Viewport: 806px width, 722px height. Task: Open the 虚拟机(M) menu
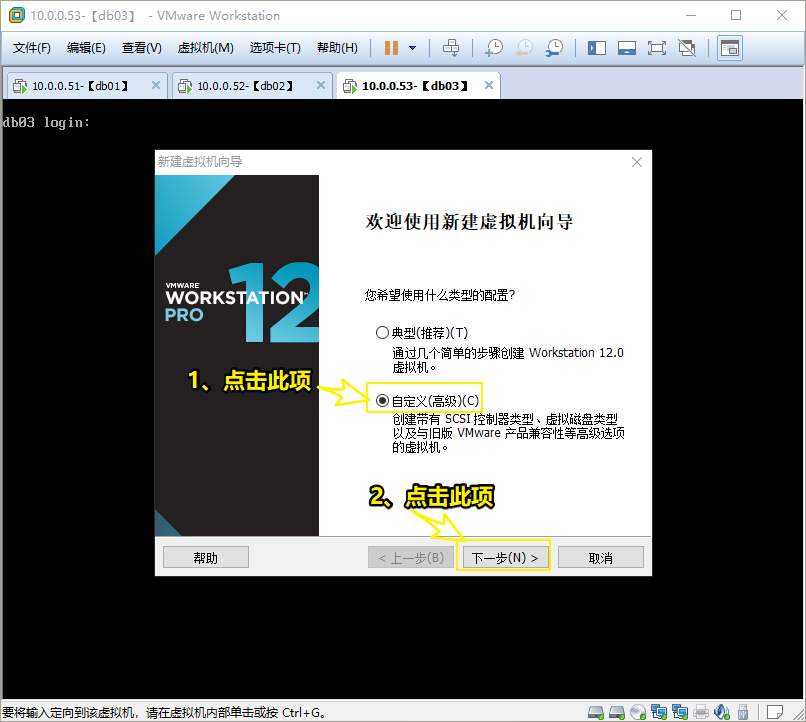point(205,47)
